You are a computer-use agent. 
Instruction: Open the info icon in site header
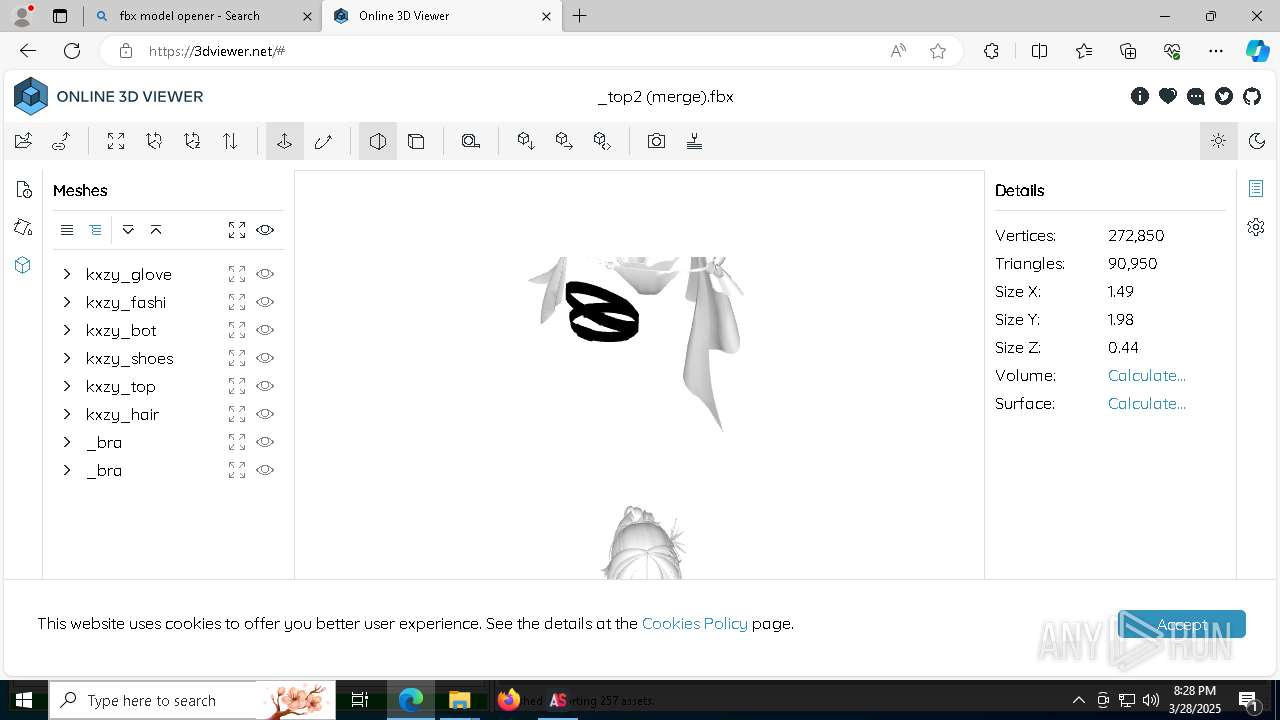1140,96
